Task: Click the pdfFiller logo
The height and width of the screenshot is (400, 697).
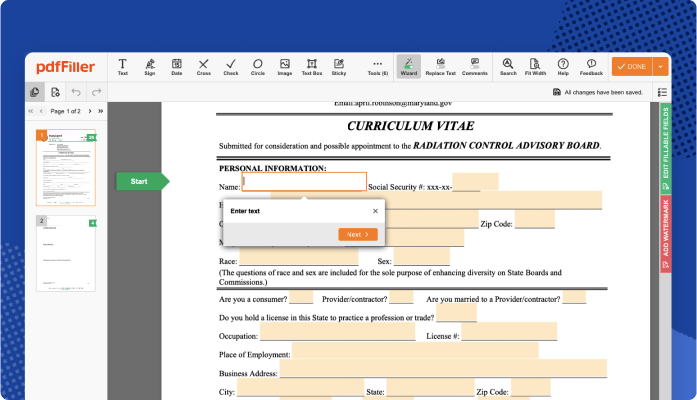Action: [x=65, y=67]
